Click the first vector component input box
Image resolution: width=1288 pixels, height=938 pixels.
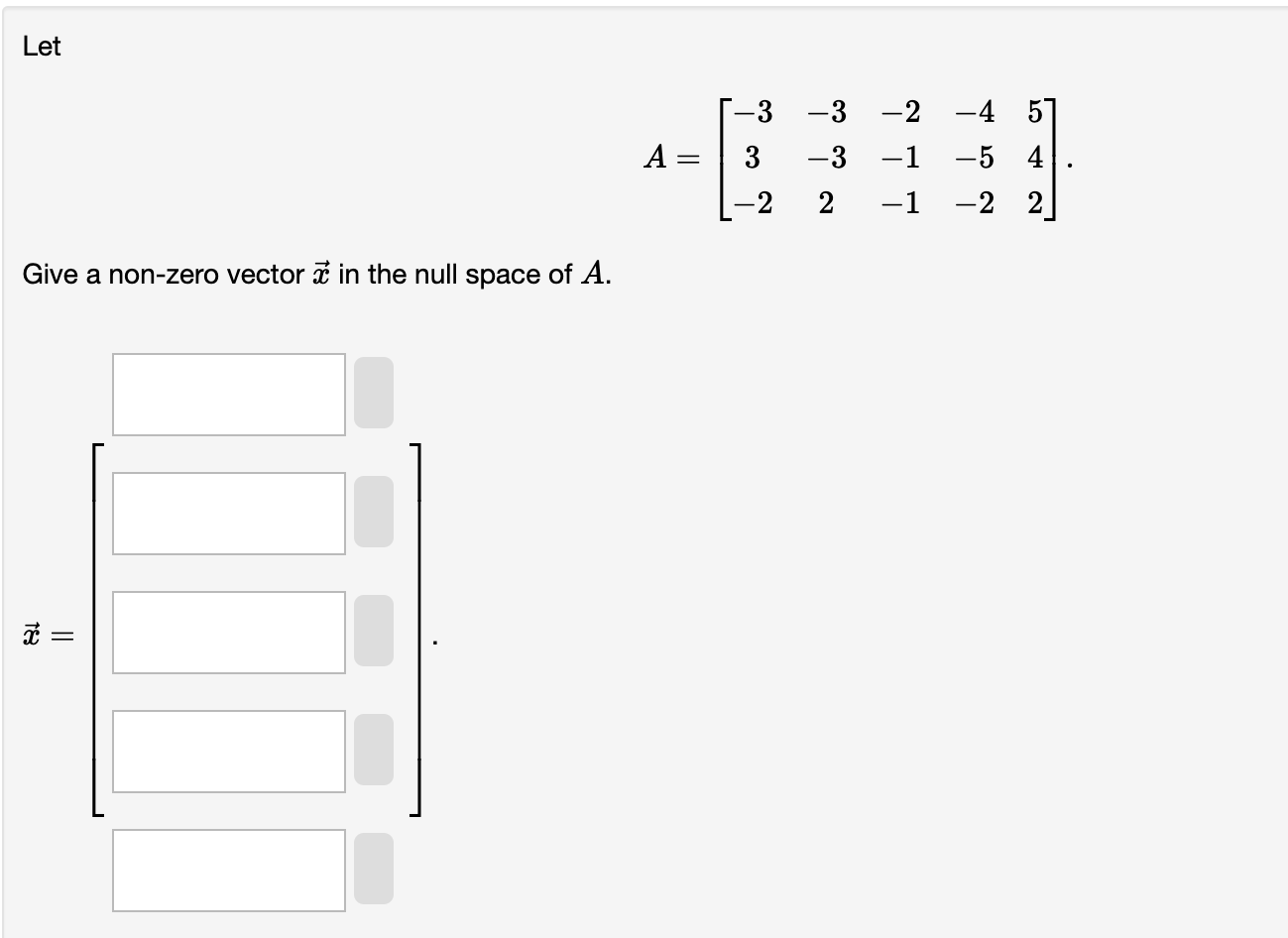click(228, 395)
